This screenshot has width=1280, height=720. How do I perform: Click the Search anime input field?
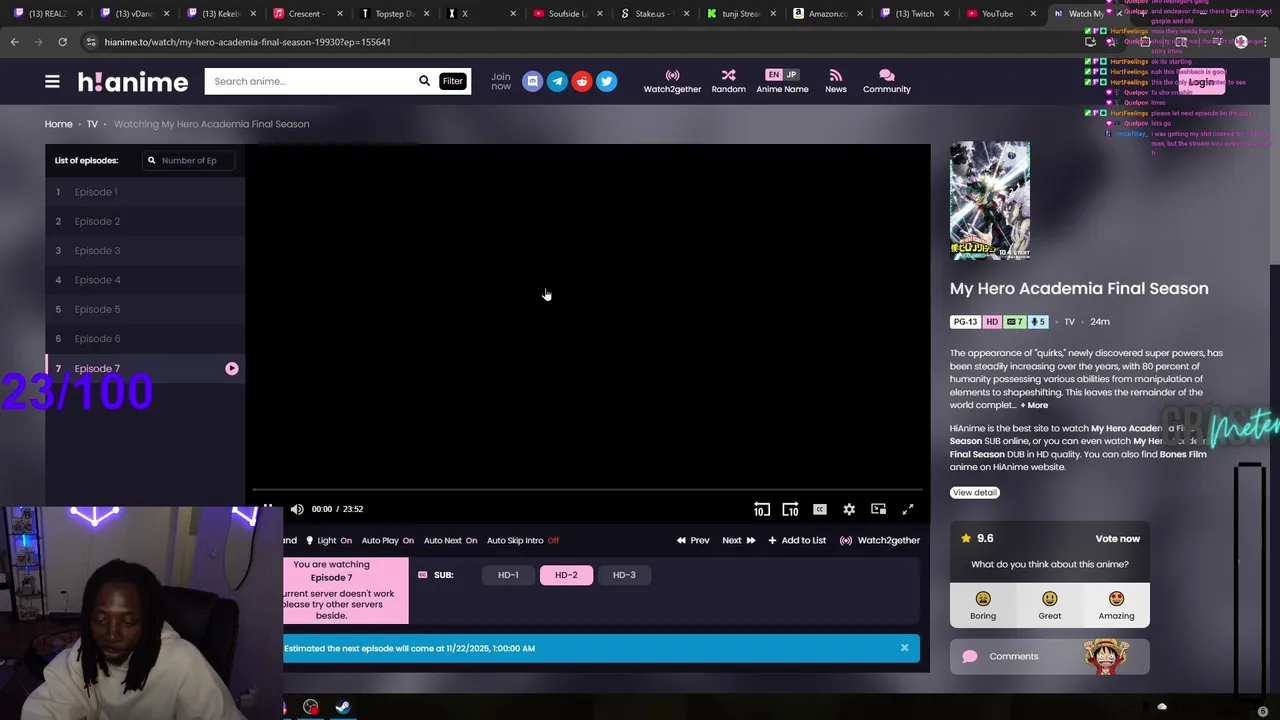point(310,81)
